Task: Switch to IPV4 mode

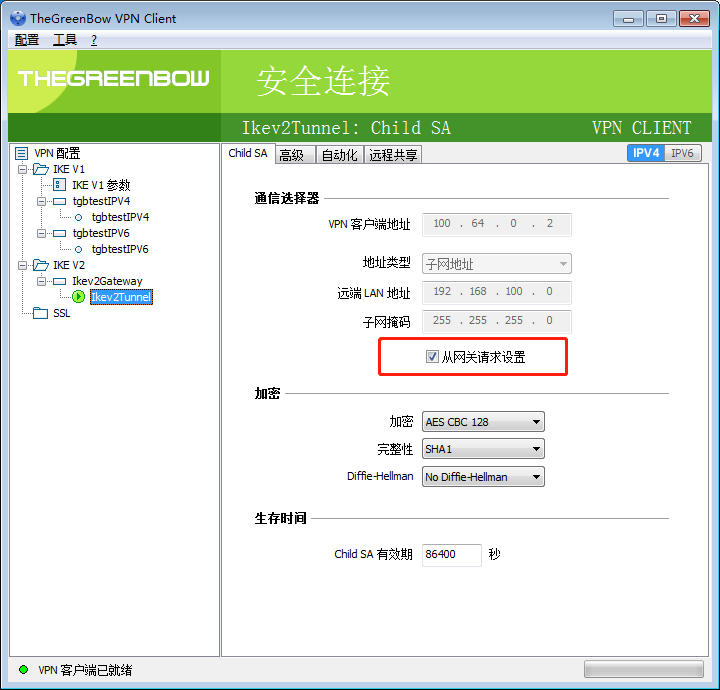Action: [646, 153]
